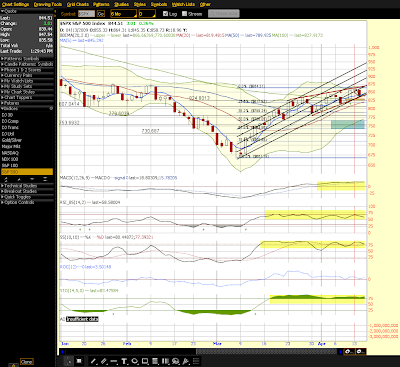Pick the rectangle drawing tool
This screenshot has width=400, height=367.
[x=145, y=361]
